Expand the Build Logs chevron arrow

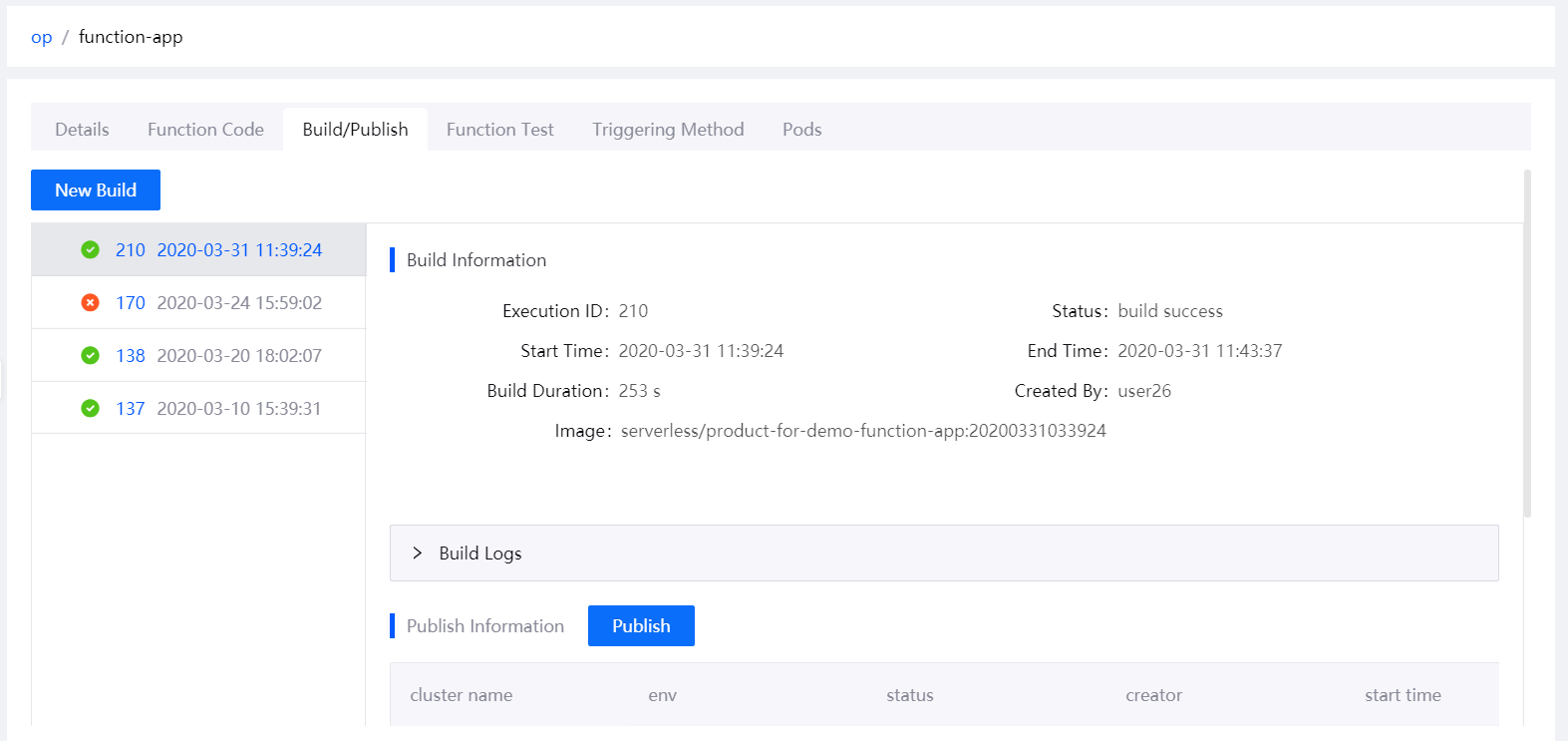418,553
